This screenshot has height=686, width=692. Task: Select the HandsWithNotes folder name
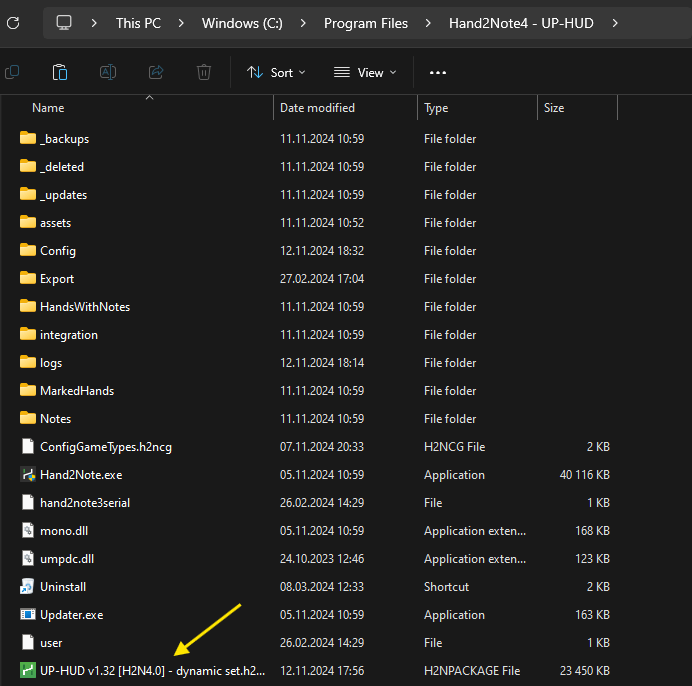click(85, 306)
